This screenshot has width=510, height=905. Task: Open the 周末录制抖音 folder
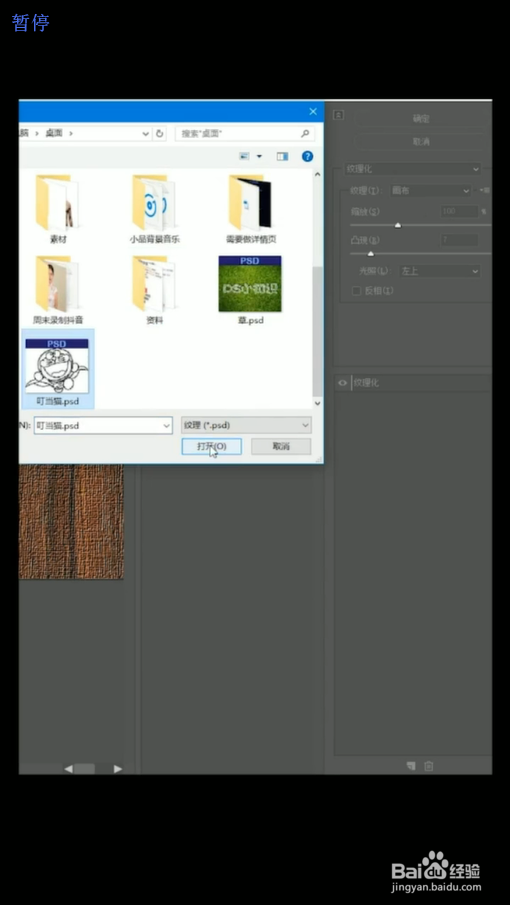(57, 290)
